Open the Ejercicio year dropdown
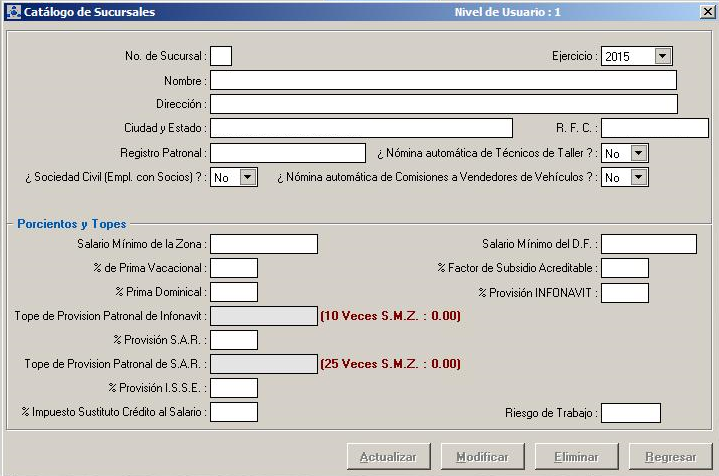 tap(663, 57)
